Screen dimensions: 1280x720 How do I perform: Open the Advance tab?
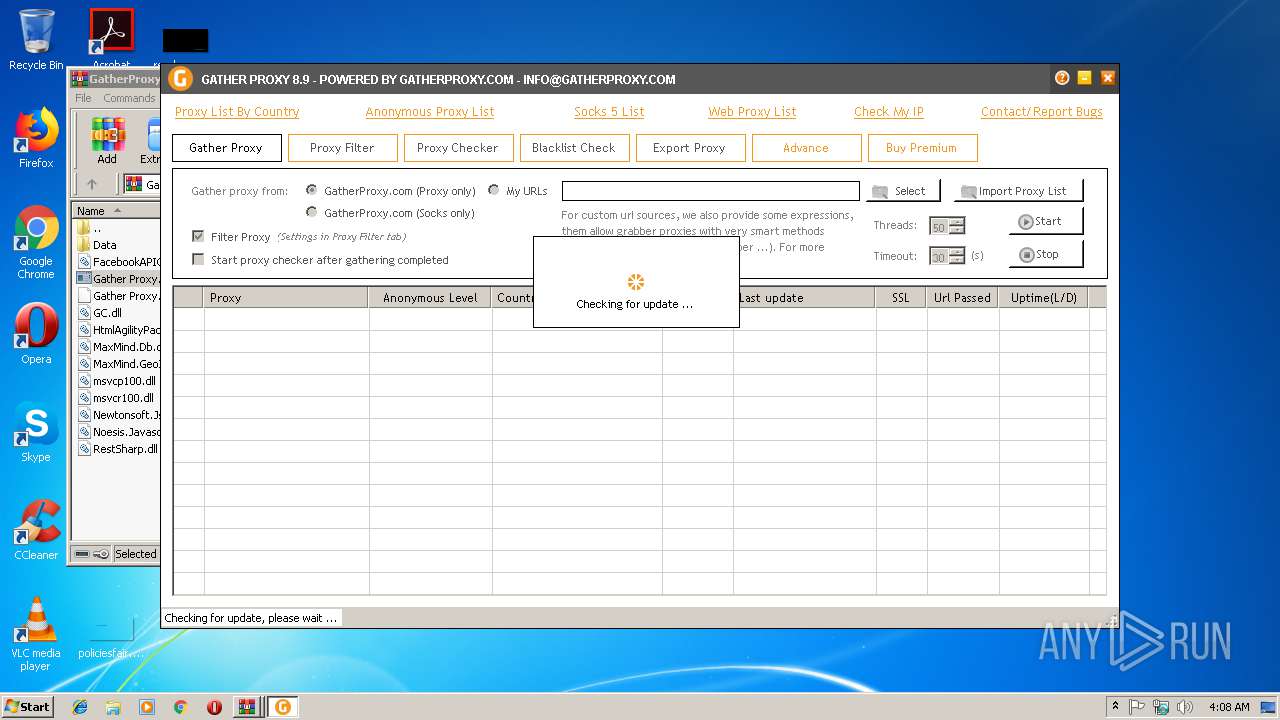806,148
